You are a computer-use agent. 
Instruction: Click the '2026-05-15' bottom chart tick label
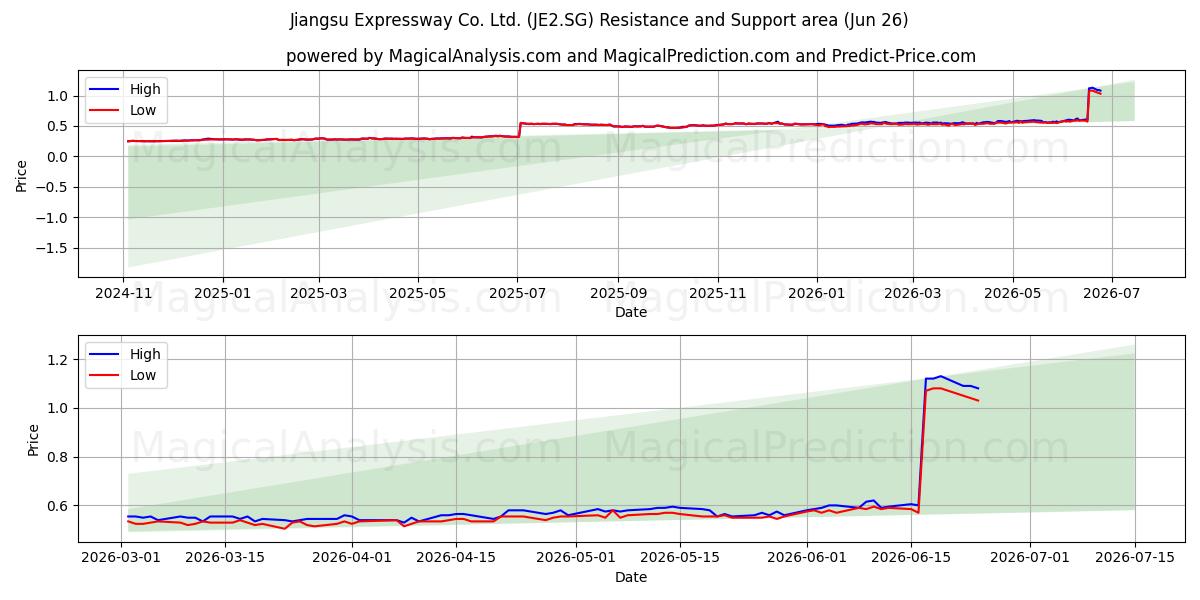click(x=680, y=558)
